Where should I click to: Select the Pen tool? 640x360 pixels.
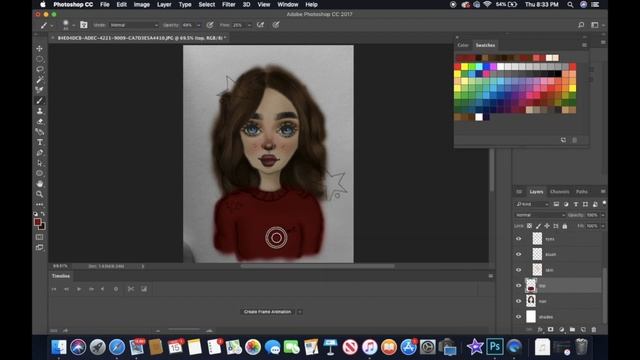tap(40, 153)
